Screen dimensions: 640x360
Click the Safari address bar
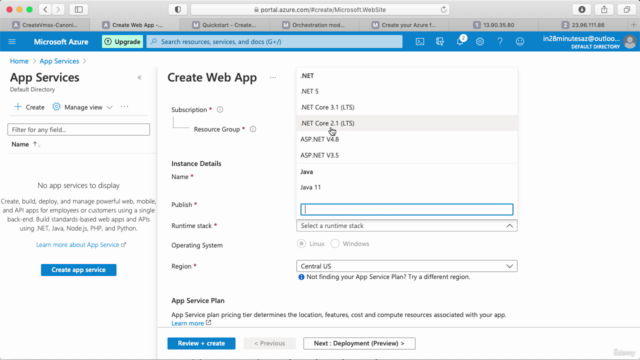320,9
